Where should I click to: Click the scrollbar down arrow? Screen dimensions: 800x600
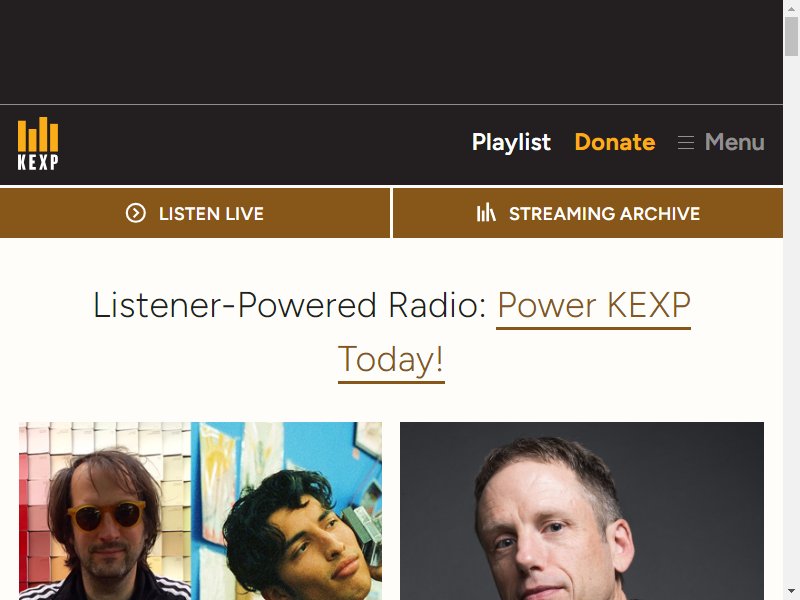791,592
